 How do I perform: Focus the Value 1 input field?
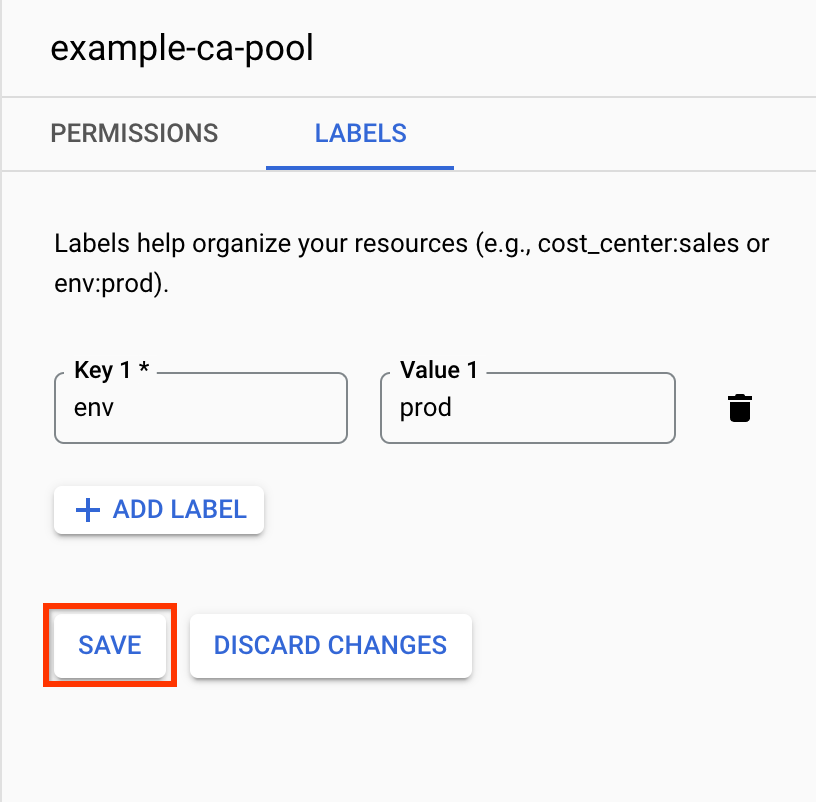point(527,408)
